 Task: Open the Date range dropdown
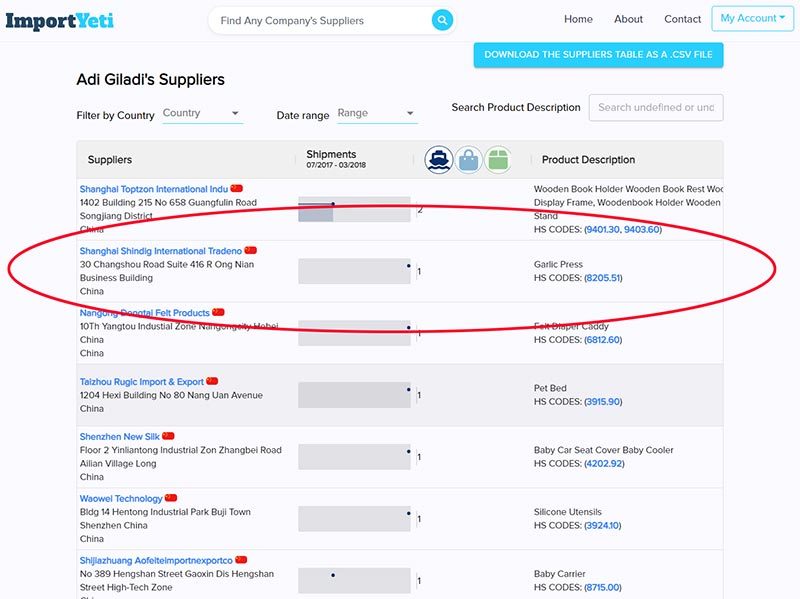(x=377, y=113)
